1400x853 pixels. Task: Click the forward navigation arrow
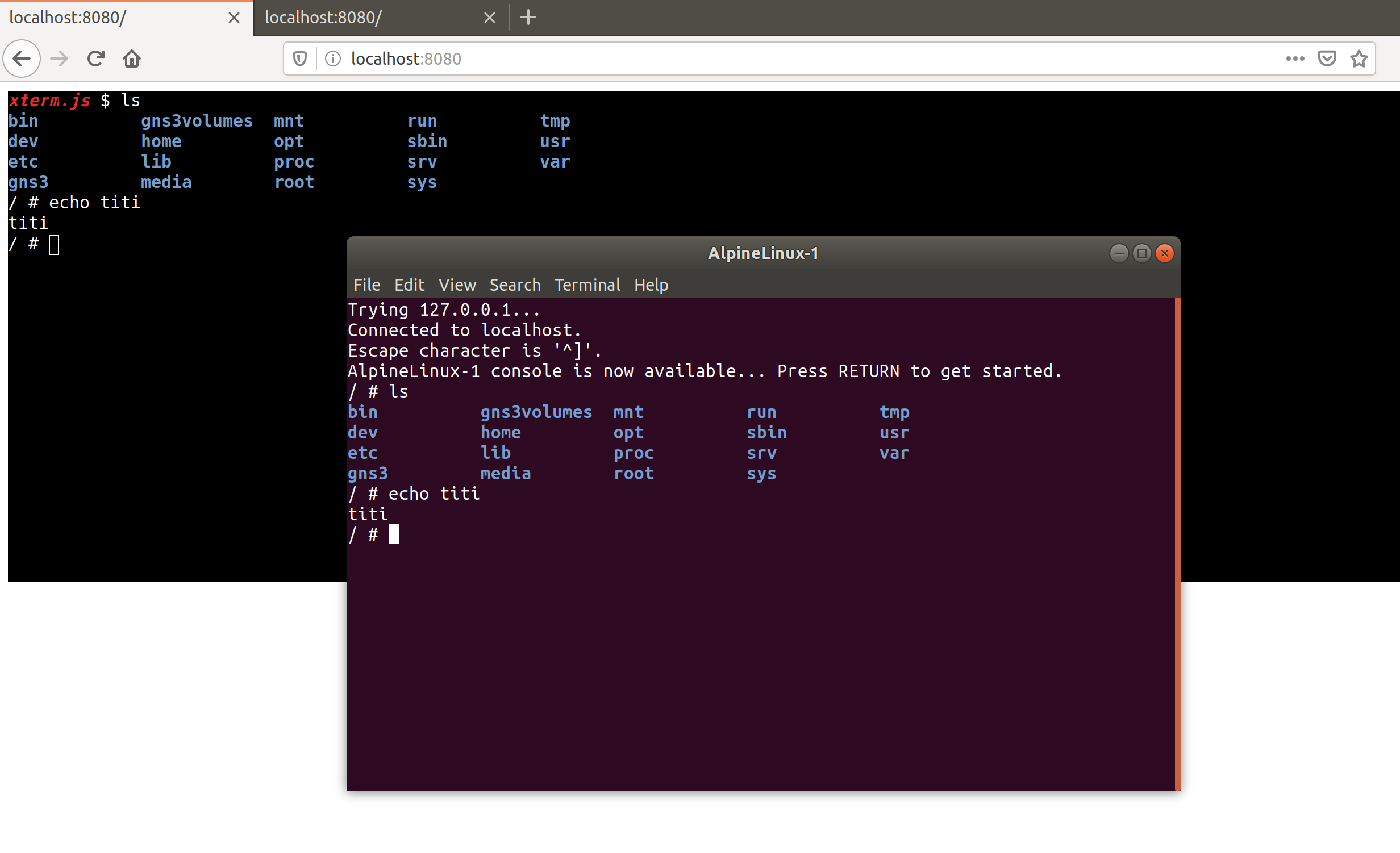point(59,58)
